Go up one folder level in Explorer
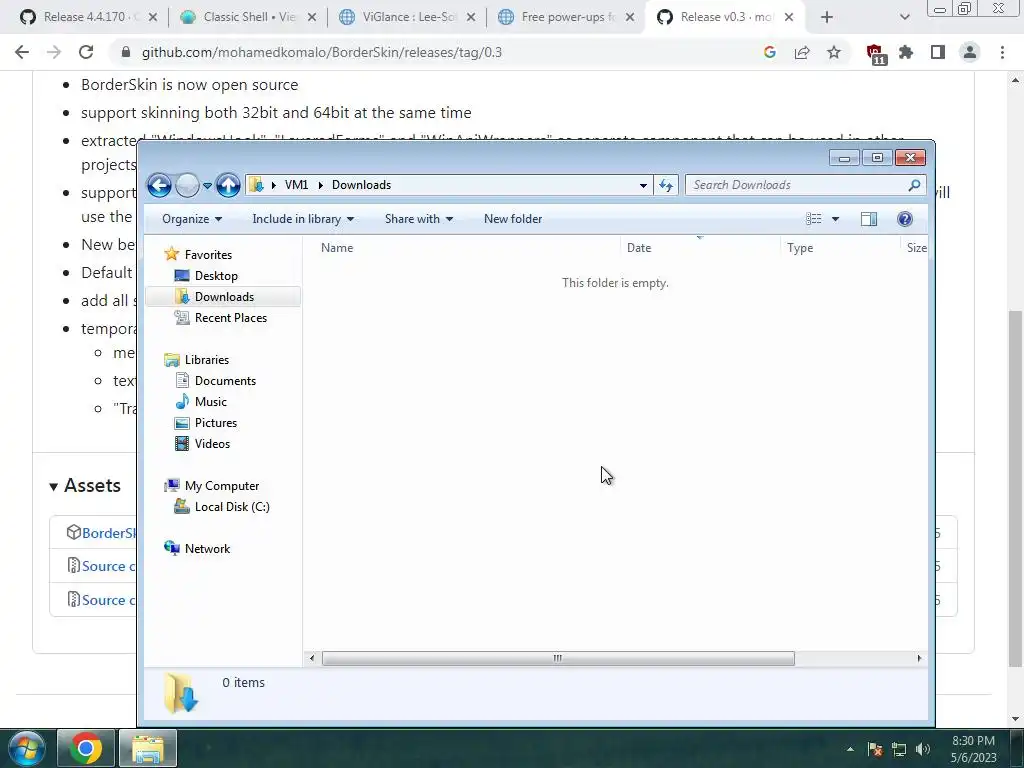 228,185
